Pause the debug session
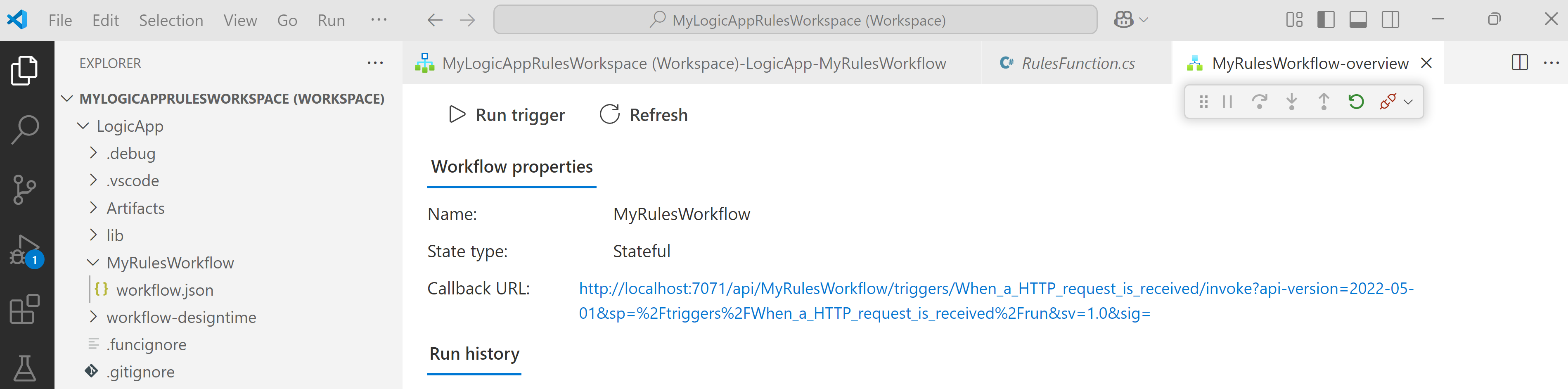Viewport: 1568px width, 389px height. point(1228,102)
